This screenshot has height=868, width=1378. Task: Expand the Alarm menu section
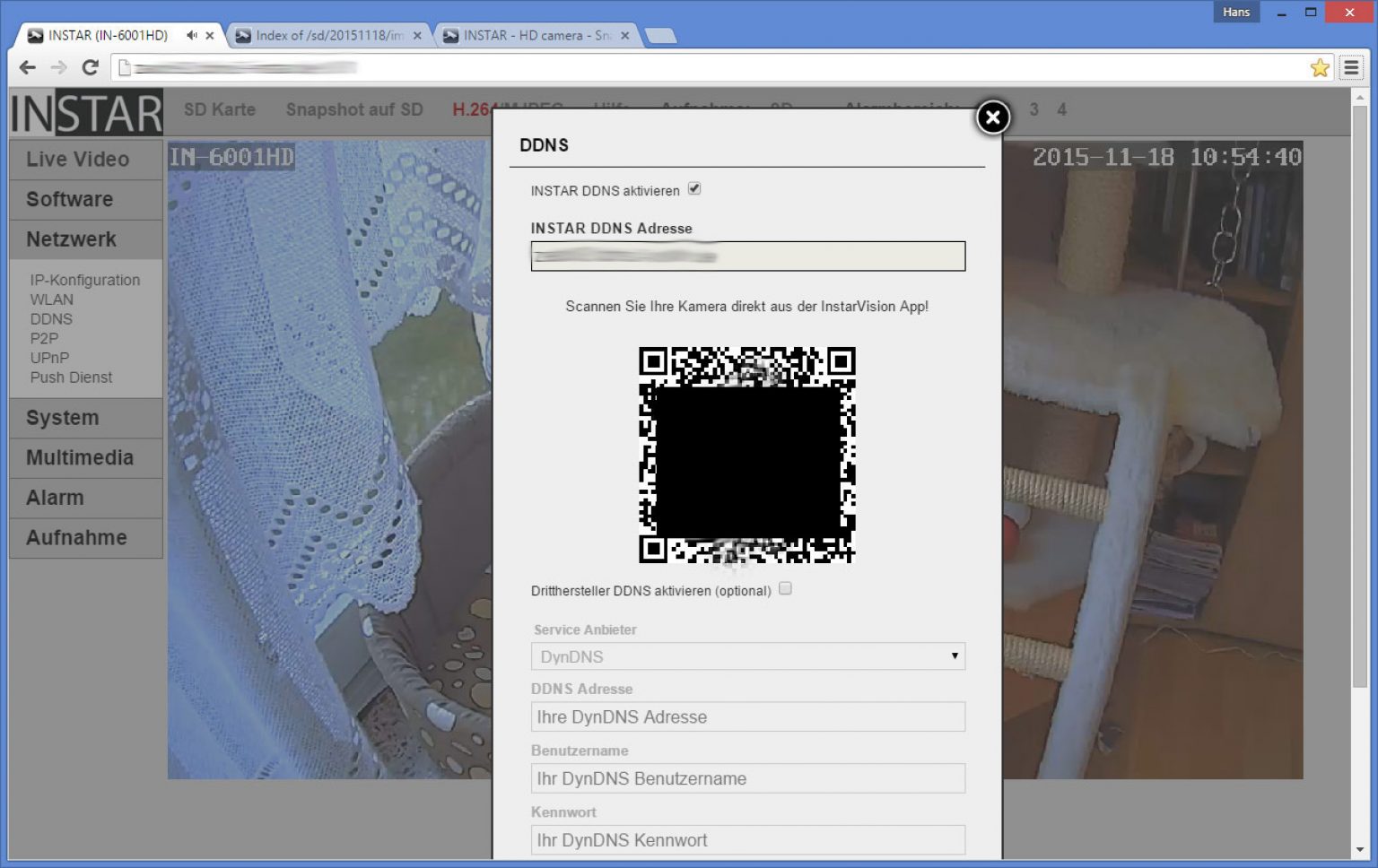86,498
